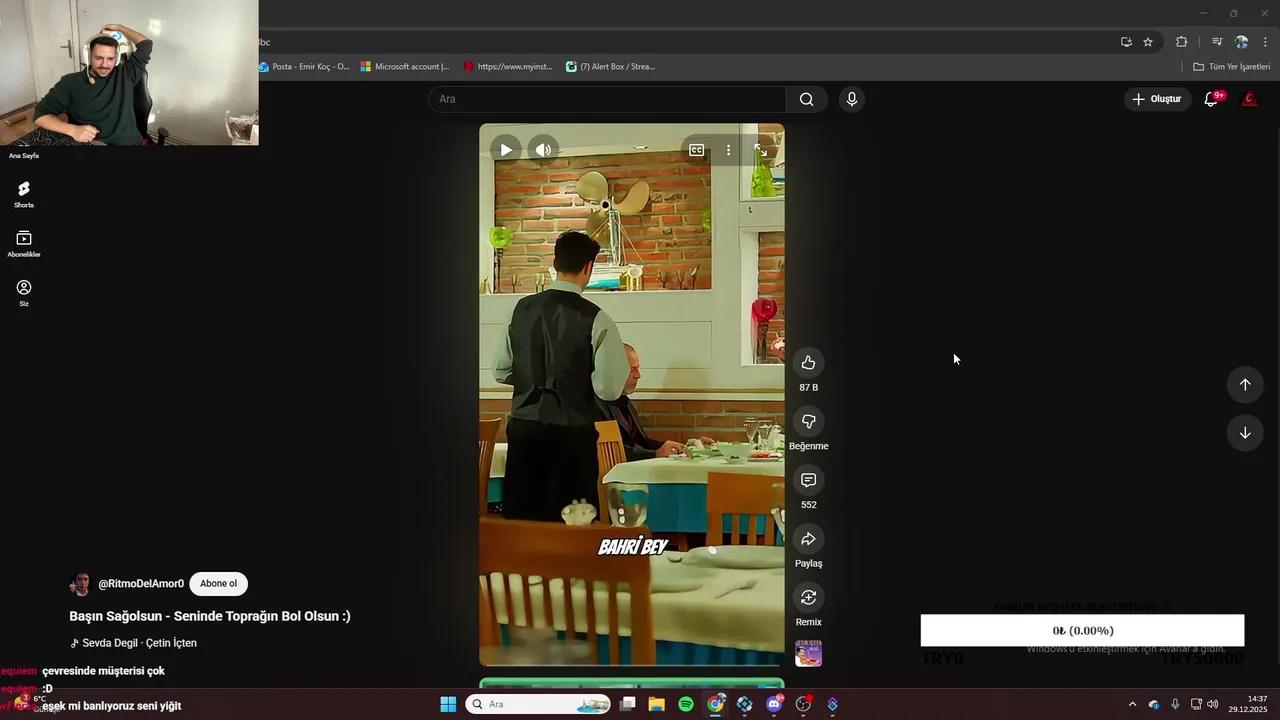Open Abonelikler in the sidebar
This screenshot has width=1280, height=720.
(24, 244)
